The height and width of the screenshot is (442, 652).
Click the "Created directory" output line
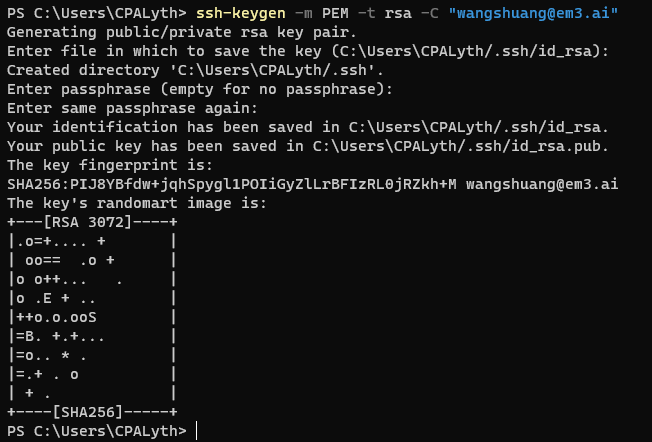pos(195,70)
